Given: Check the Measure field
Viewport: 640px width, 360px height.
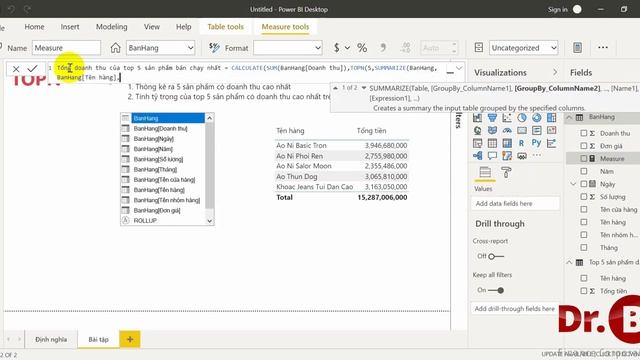Looking at the screenshot, I should pyautogui.click(x=584, y=158).
